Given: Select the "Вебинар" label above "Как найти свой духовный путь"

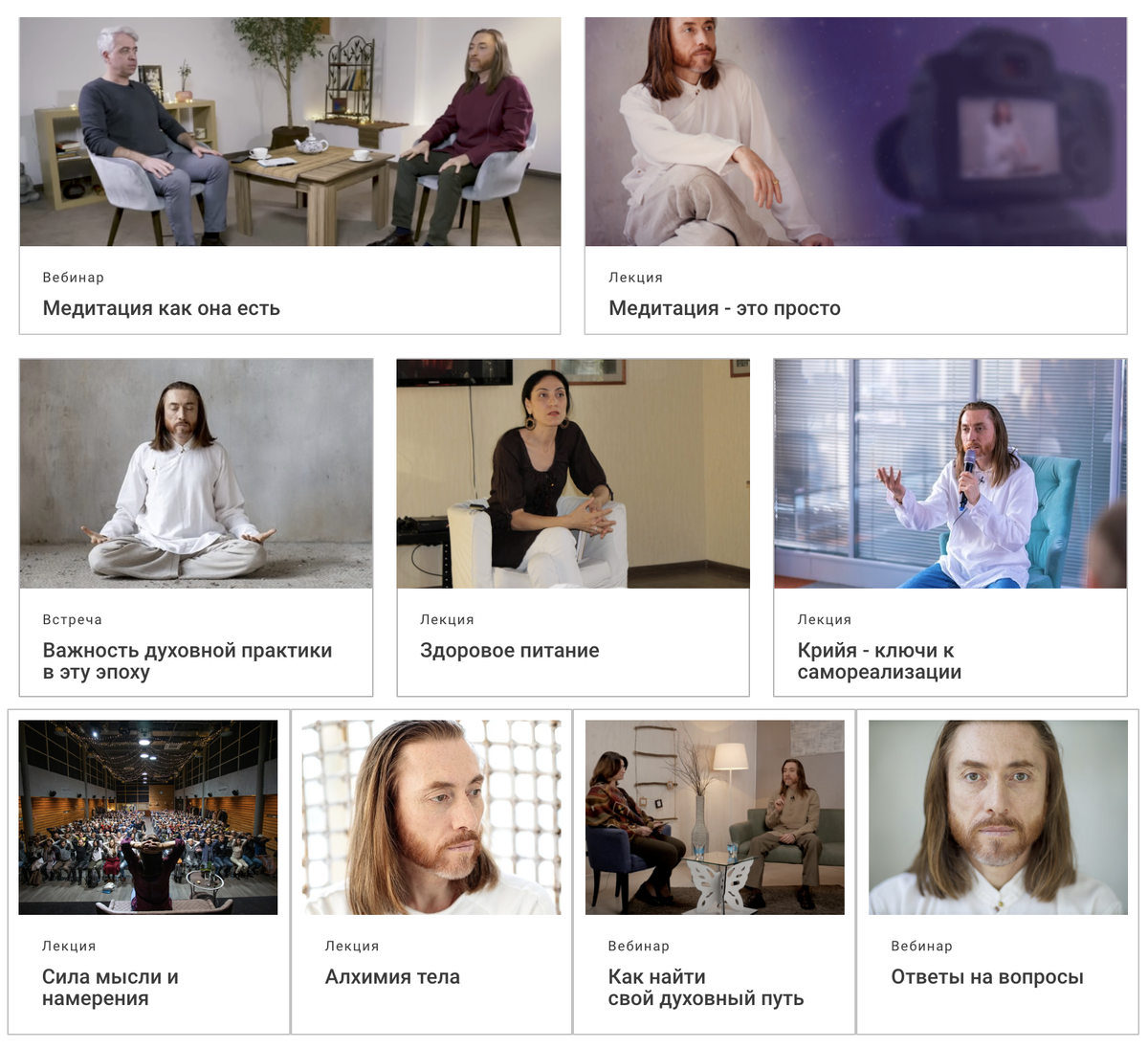Looking at the screenshot, I should click(639, 947).
